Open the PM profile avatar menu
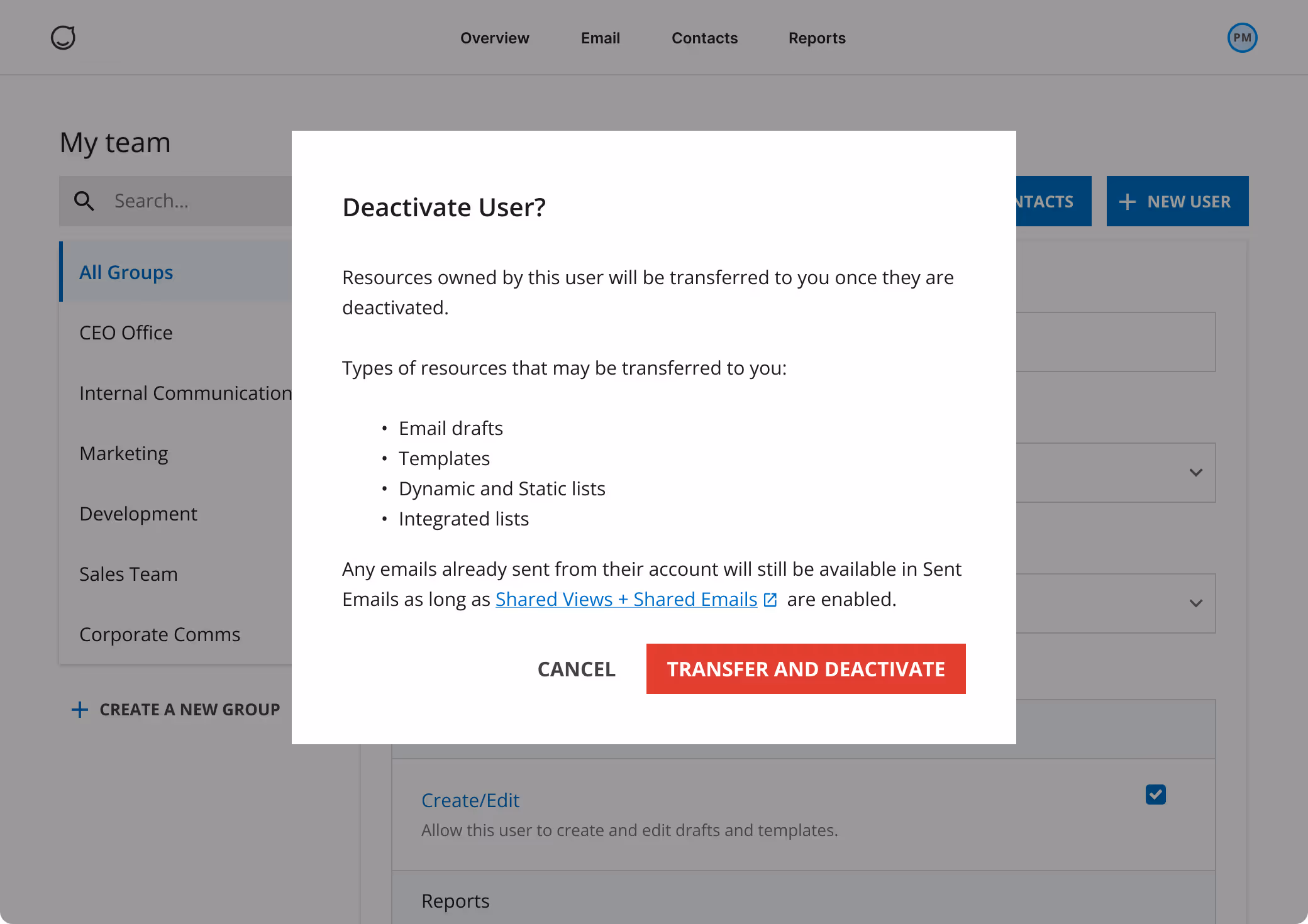 [x=1242, y=37]
